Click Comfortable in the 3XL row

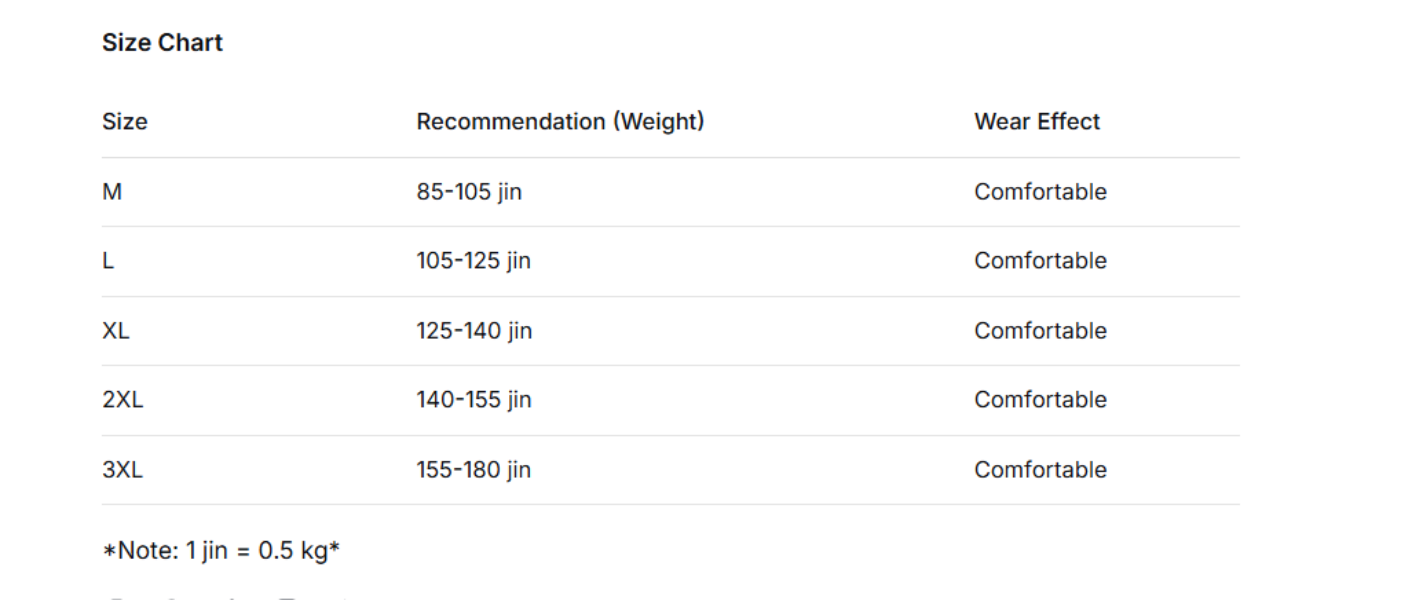[1040, 470]
